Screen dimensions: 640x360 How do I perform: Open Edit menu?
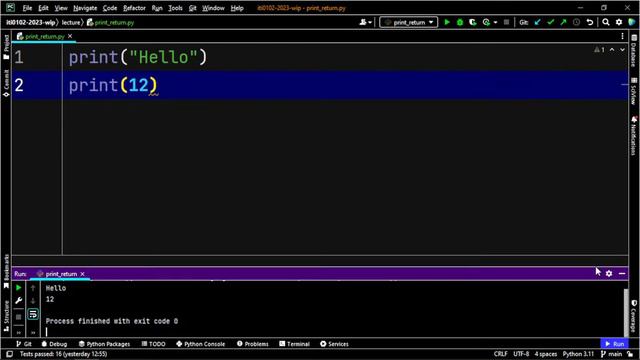[43, 8]
